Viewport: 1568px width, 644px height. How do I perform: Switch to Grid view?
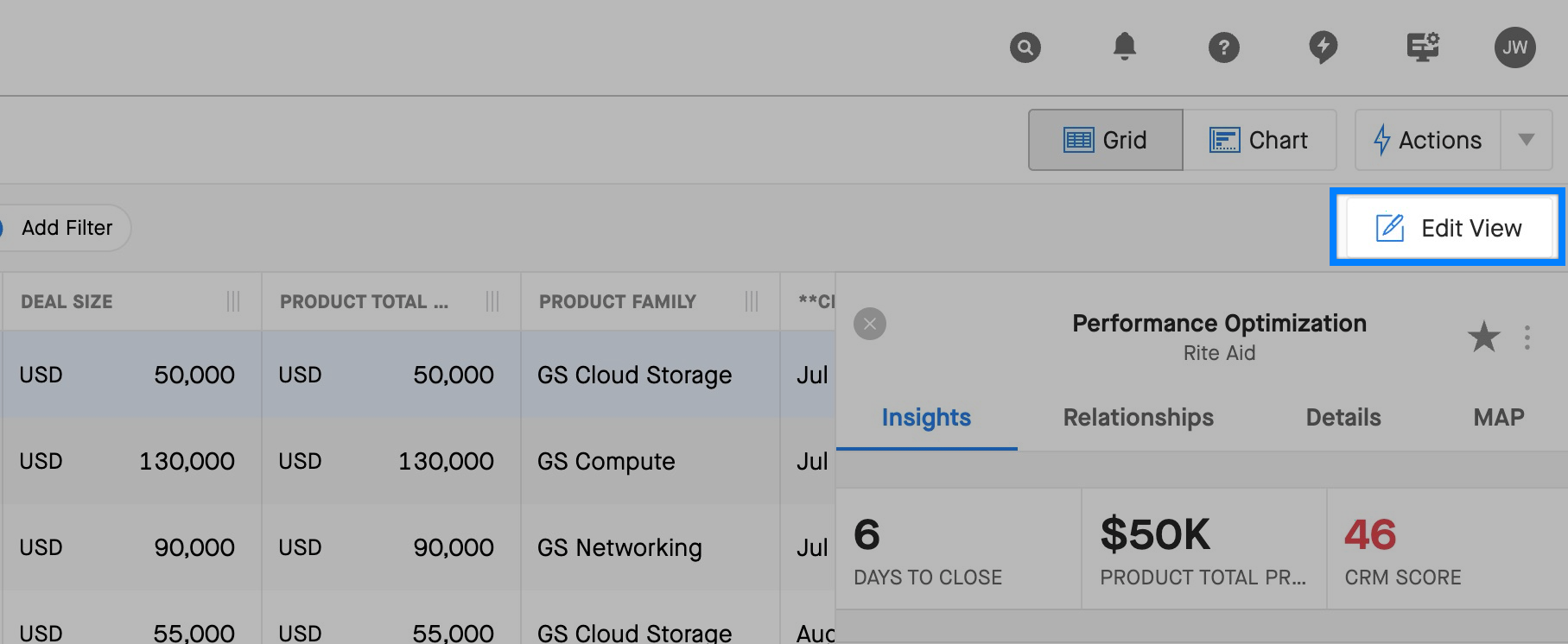[x=1105, y=140]
